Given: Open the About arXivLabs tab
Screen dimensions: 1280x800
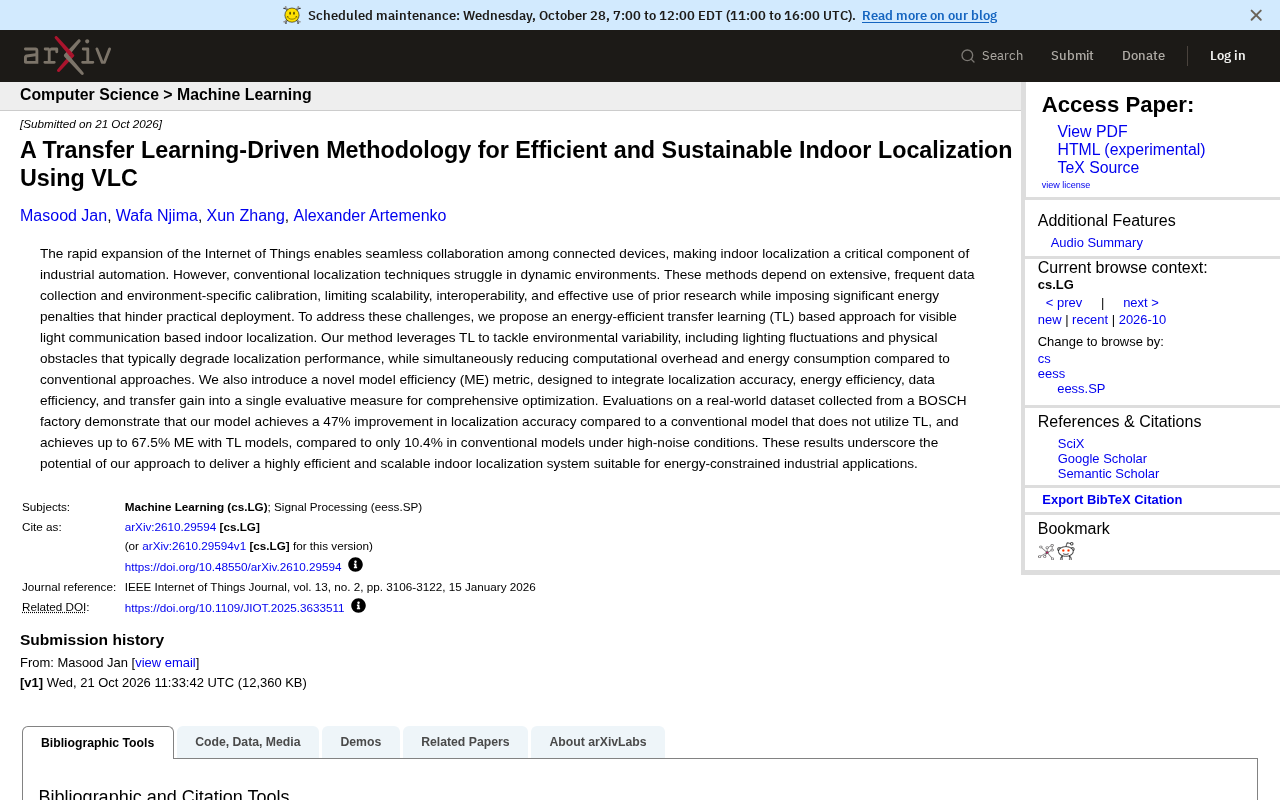Looking at the screenshot, I should (x=598, y=742).
